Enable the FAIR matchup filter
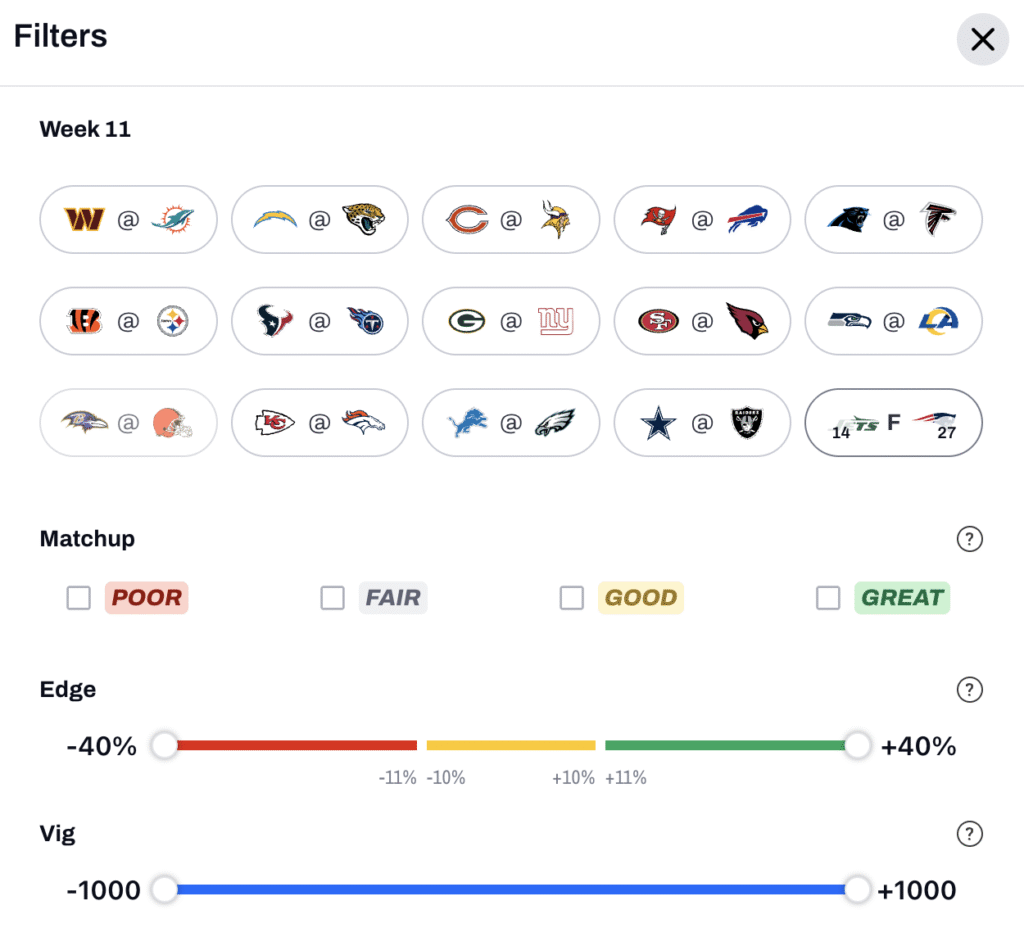The image size is (1024, 937). 332,598
